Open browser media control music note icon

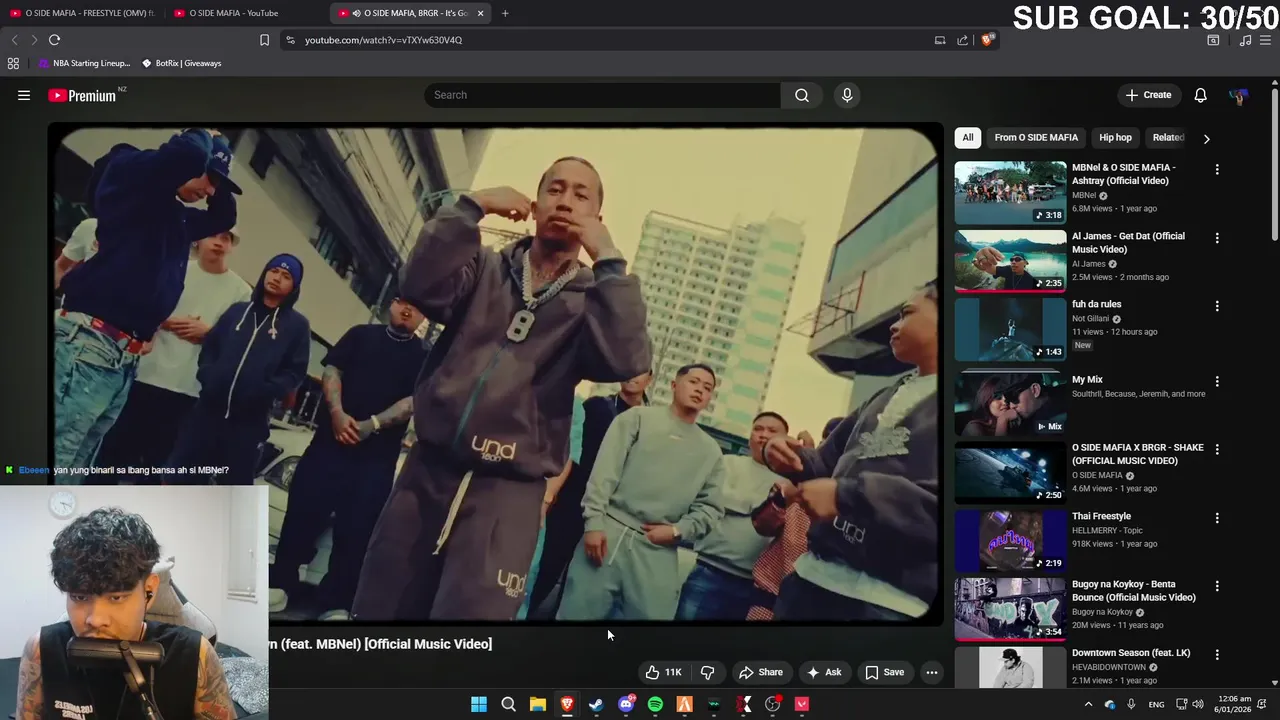pyautogui.click(x=1245, y=40)
